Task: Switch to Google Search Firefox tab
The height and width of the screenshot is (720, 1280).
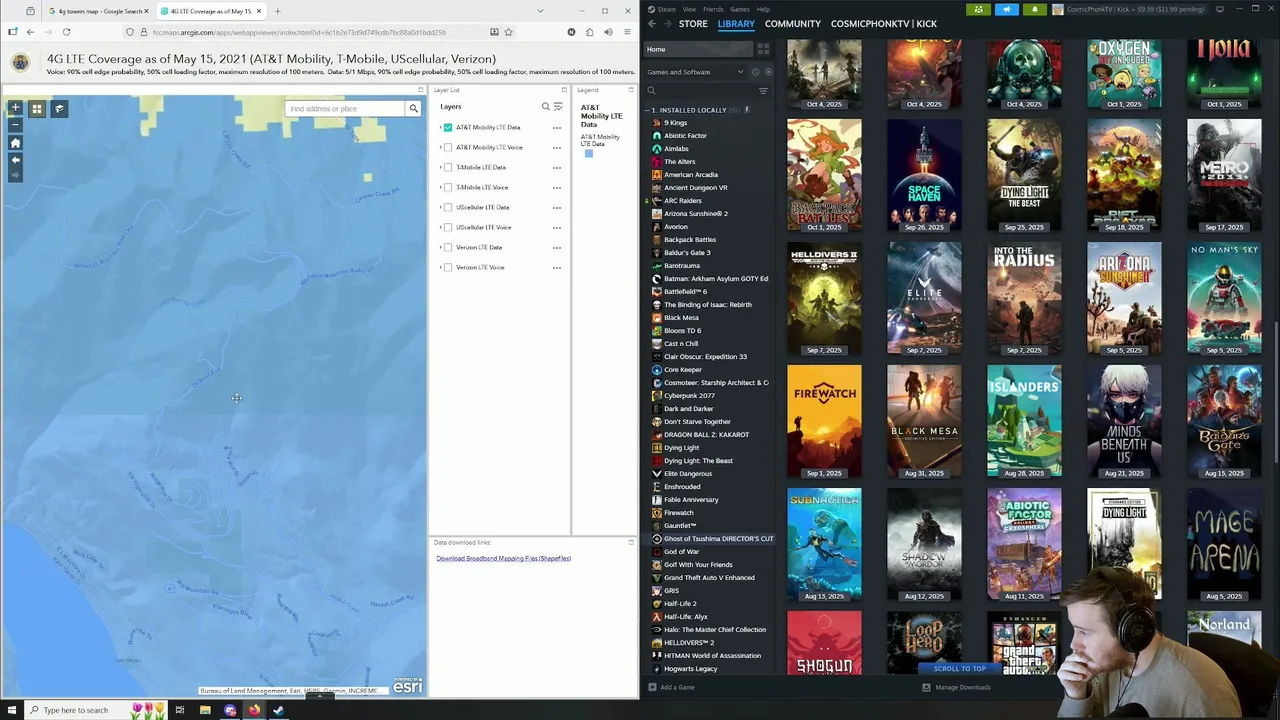Action: [97, 11]
